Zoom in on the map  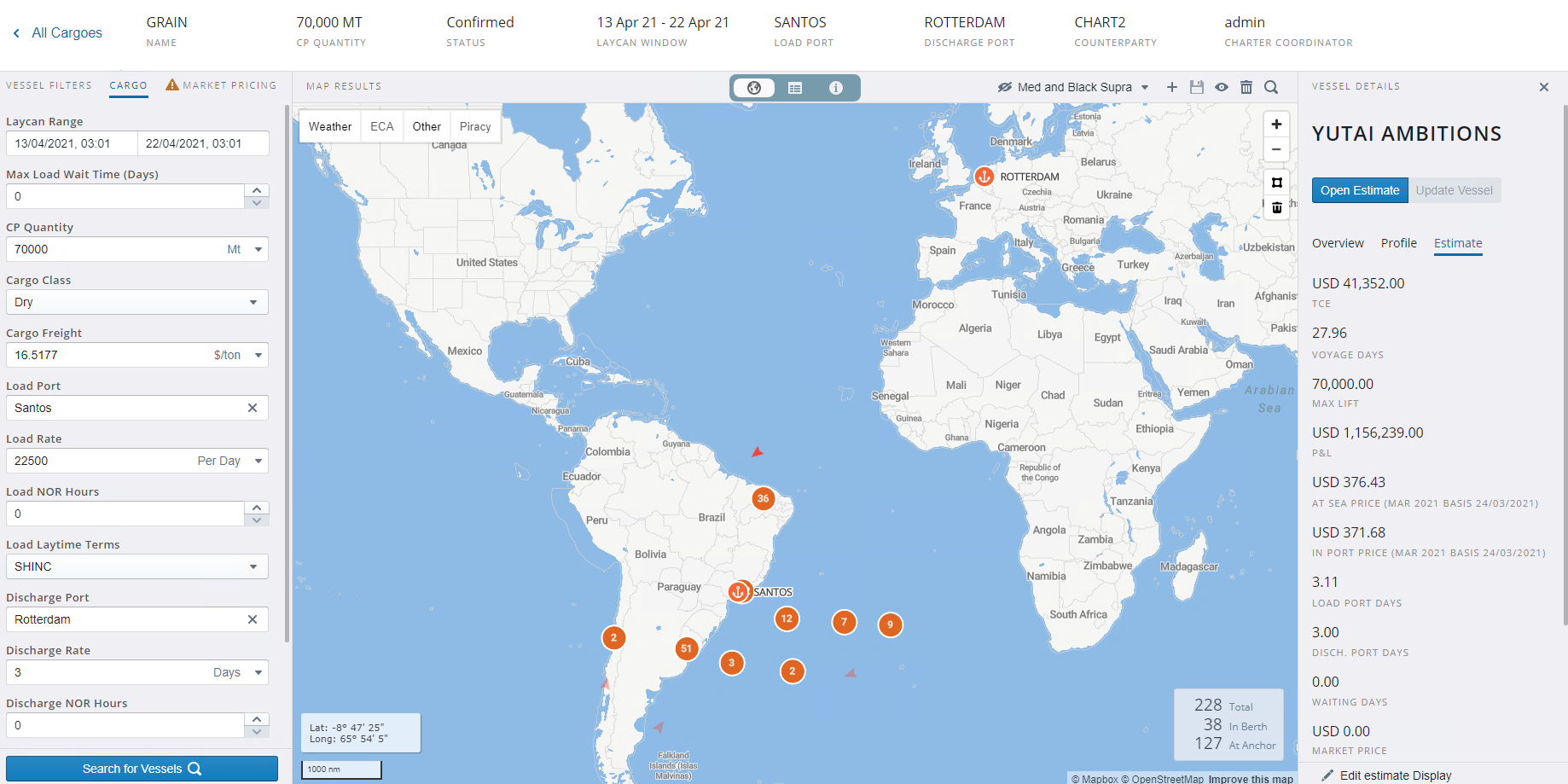click(x=1276, y=124)
